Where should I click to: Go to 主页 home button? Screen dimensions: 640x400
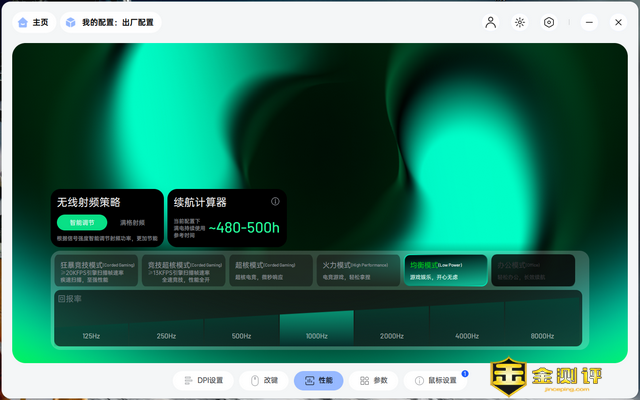[33, 22]
